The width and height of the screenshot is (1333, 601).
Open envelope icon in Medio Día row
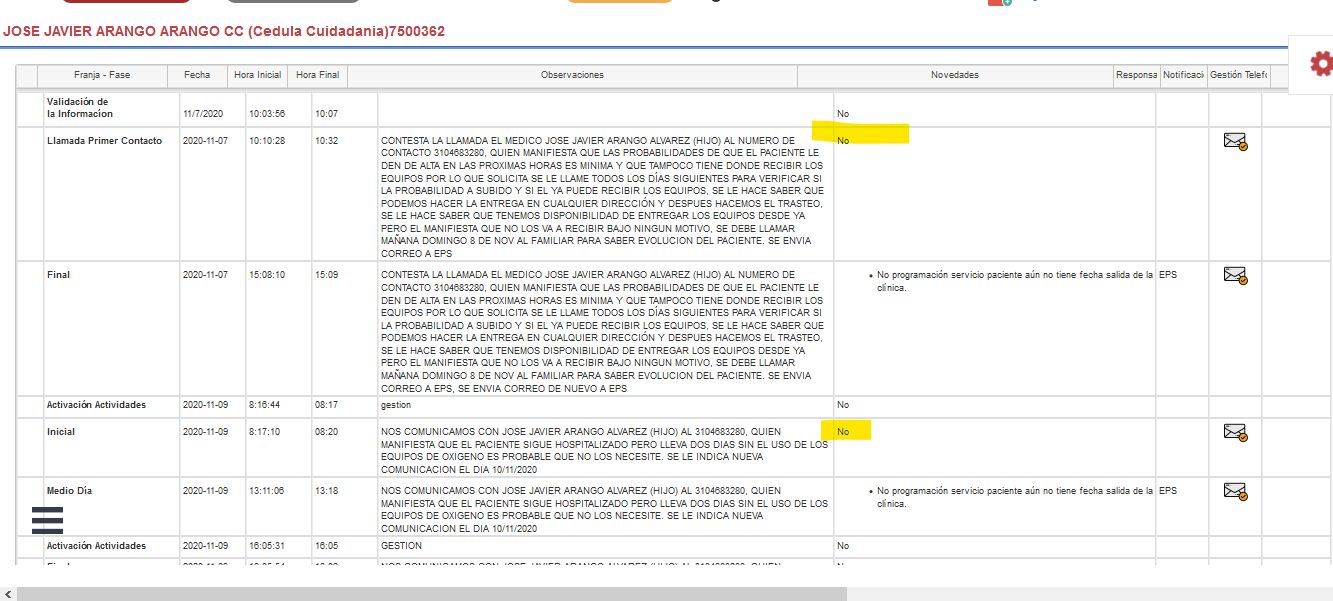[1235, 491]
